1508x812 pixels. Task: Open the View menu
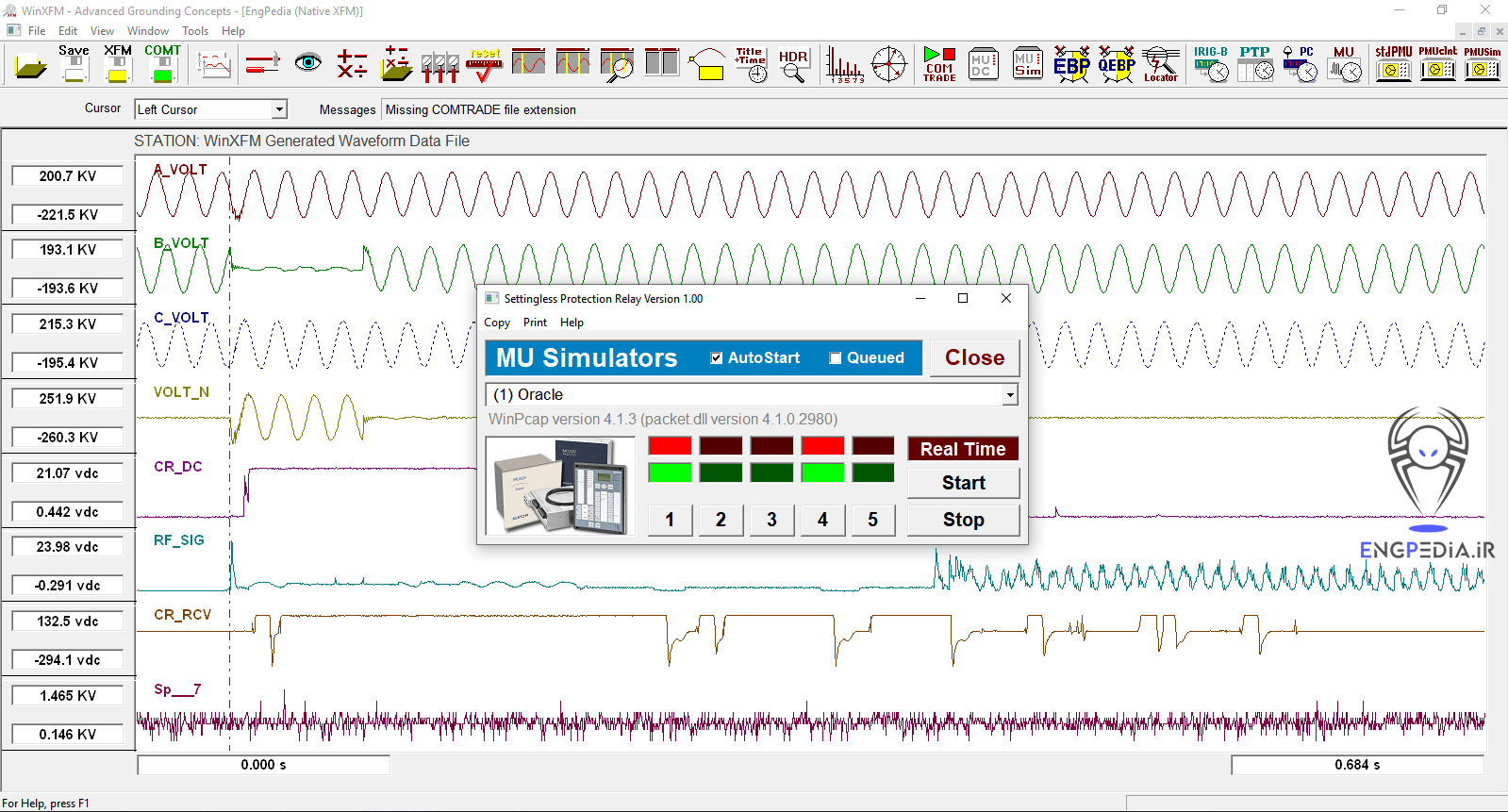coord(102,31)
